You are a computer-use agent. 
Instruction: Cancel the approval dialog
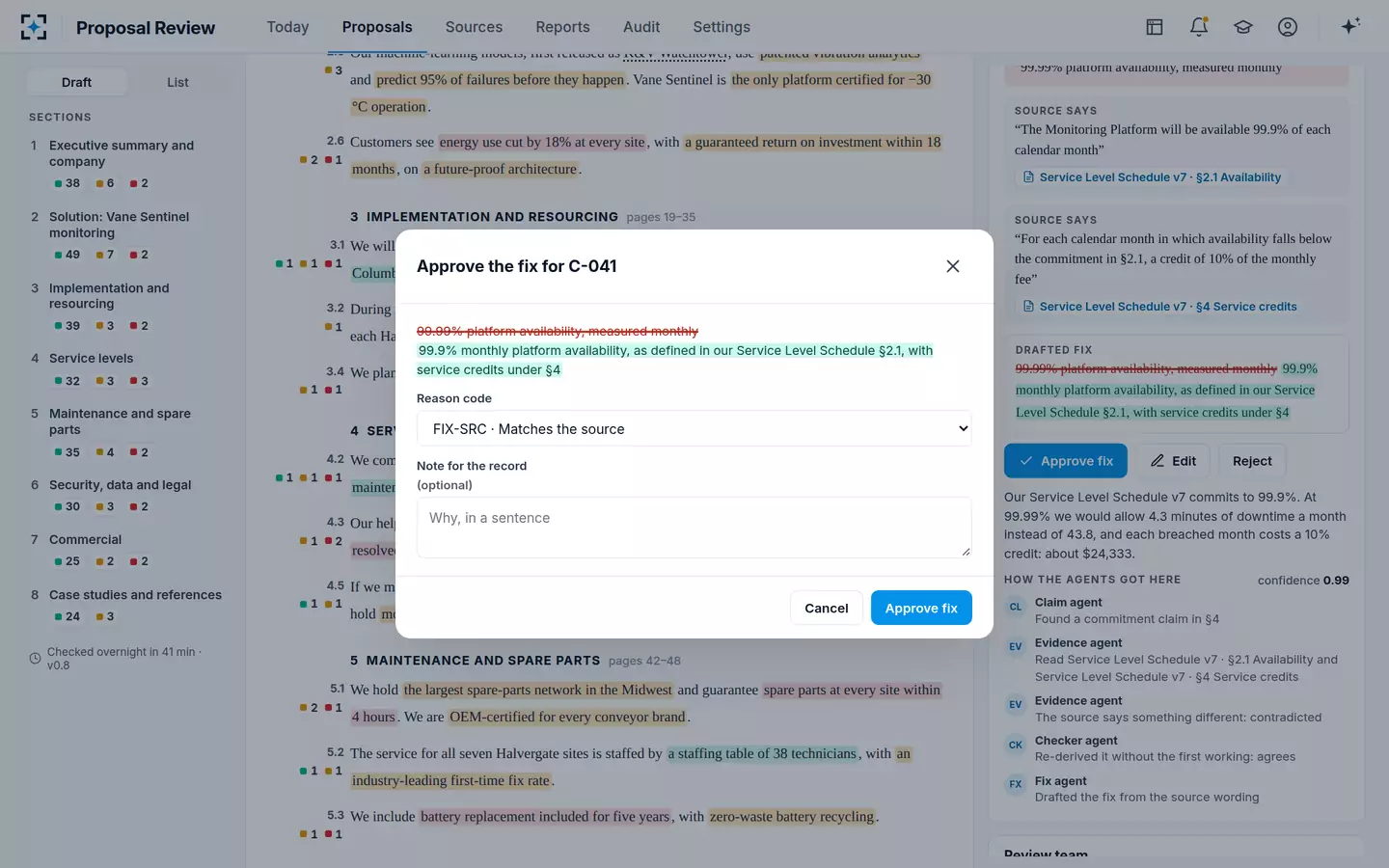coord(827,609)
